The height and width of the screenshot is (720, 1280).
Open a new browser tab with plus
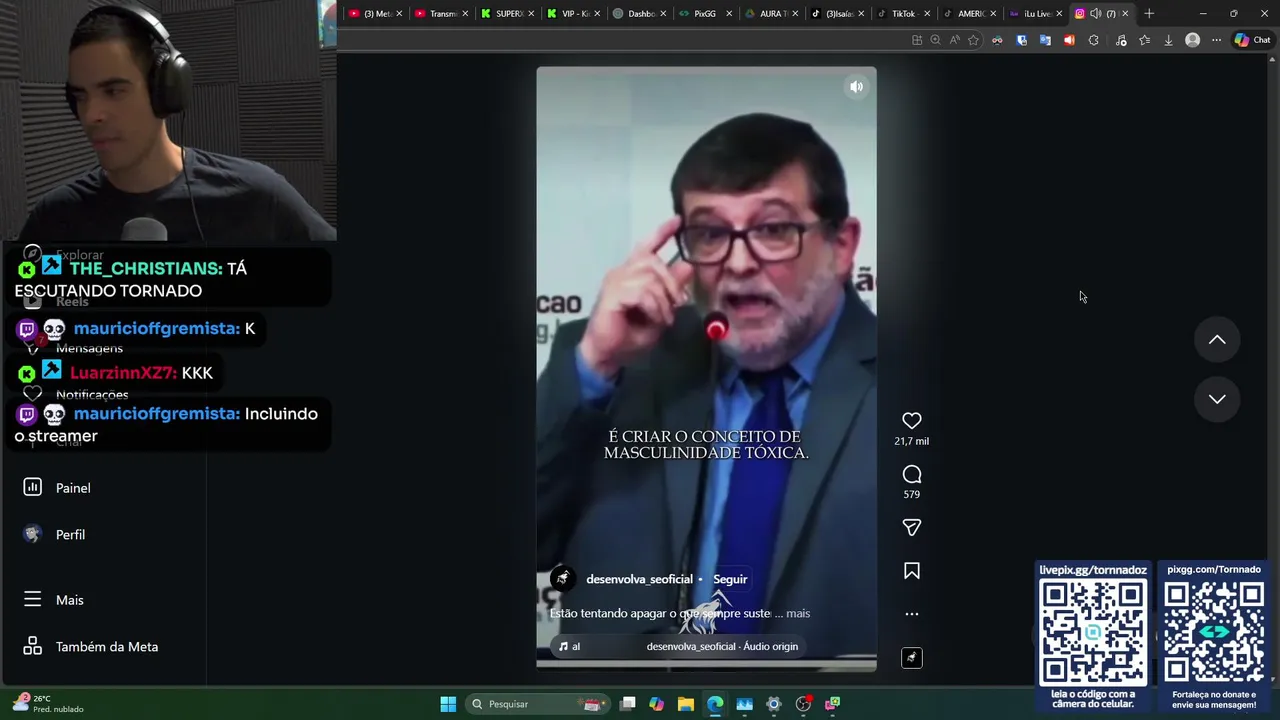point(1149,13)
